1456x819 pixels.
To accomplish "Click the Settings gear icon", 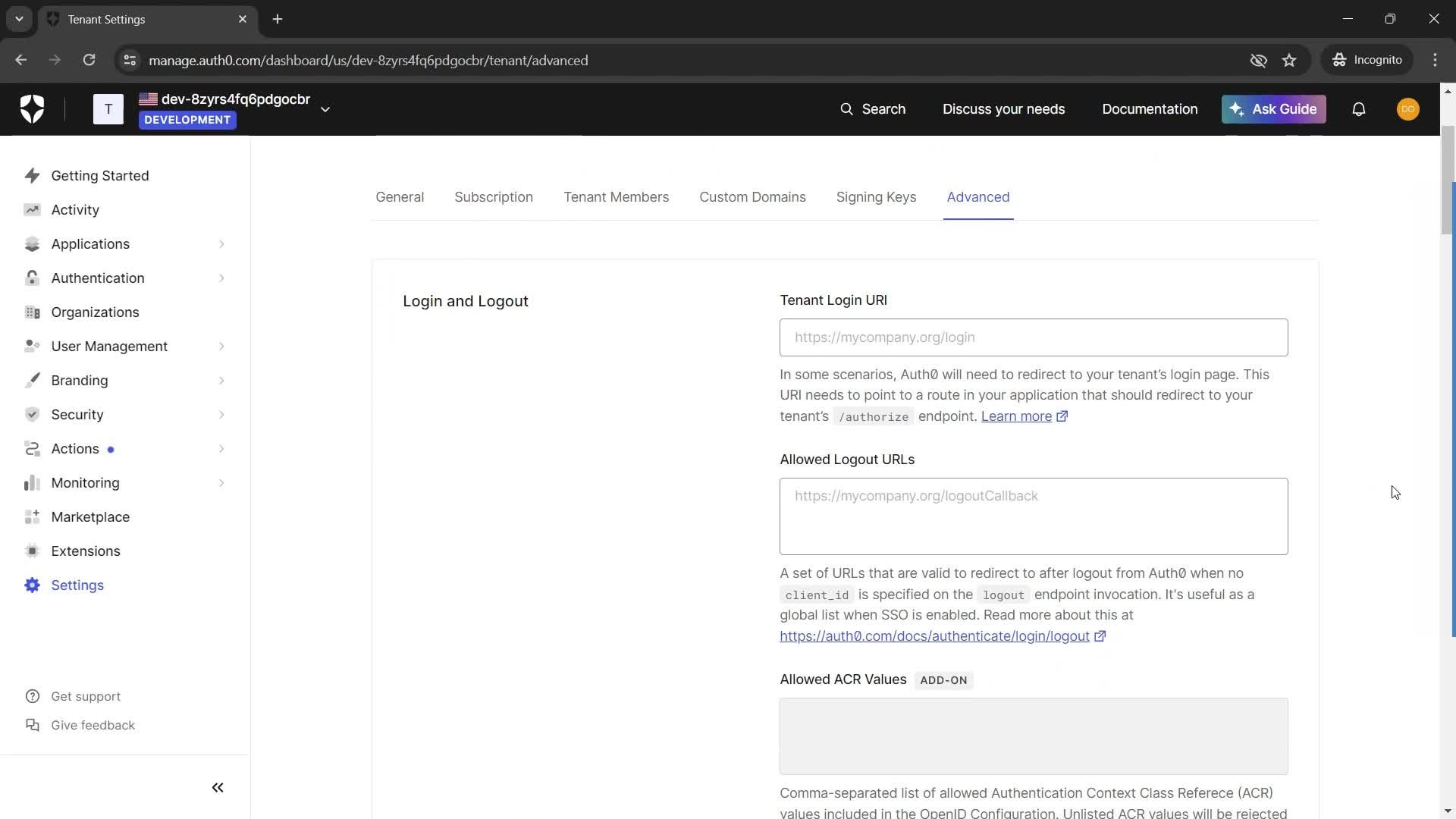I will point(32,585).
